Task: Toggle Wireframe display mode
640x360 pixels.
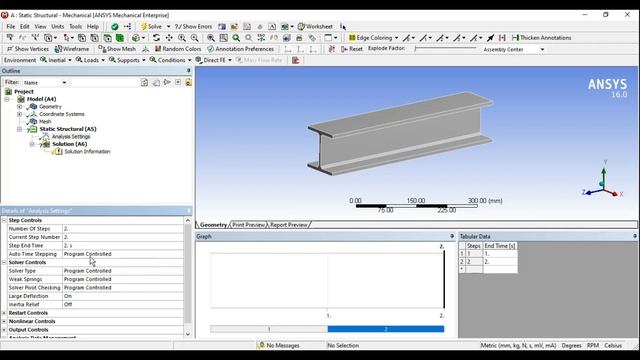Action: [x=72, y=49]
